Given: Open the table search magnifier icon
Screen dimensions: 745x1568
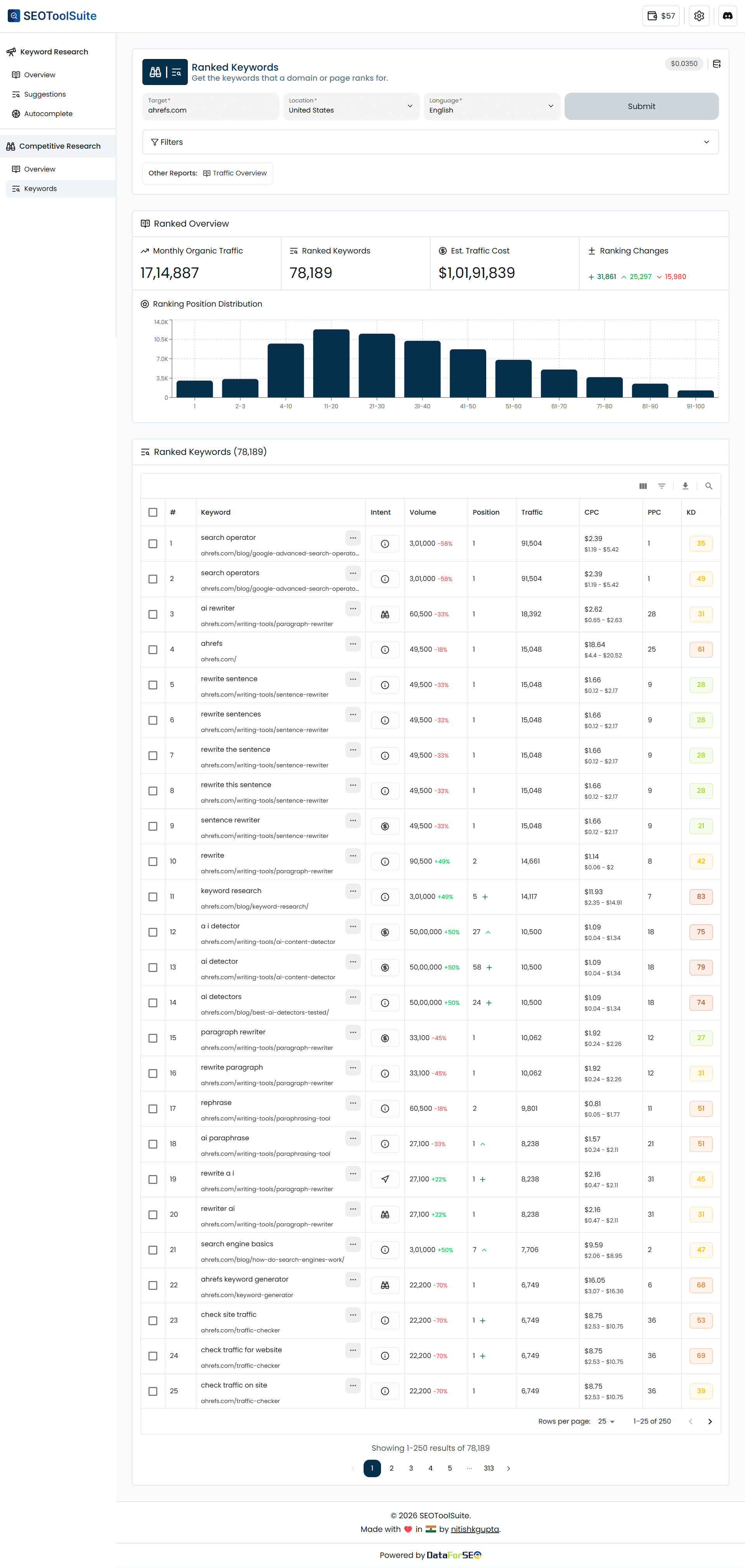Looking at the screenshot, I should click(x=709, y=486).
